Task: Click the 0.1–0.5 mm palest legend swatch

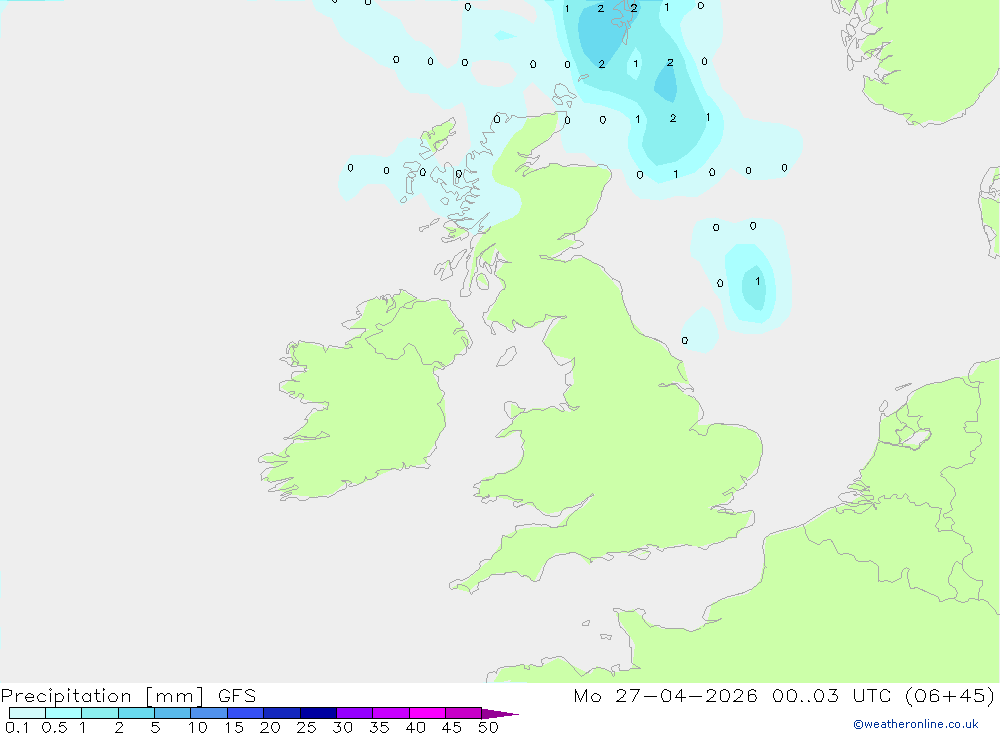Action: coord(27,713)
